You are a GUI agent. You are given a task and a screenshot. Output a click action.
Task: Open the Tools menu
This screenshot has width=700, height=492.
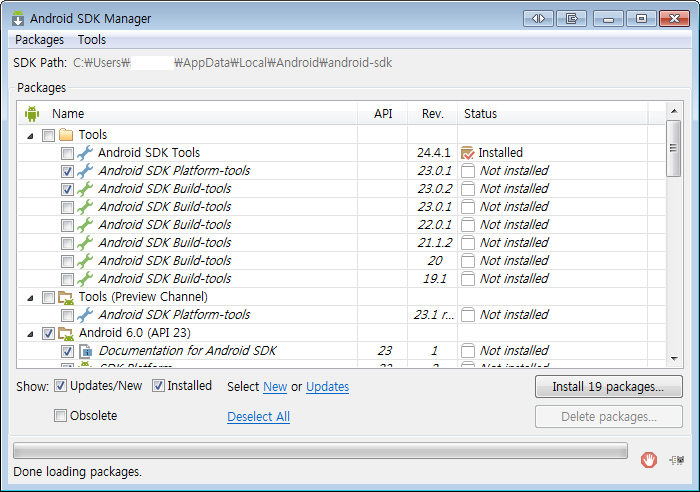point(92,40)
